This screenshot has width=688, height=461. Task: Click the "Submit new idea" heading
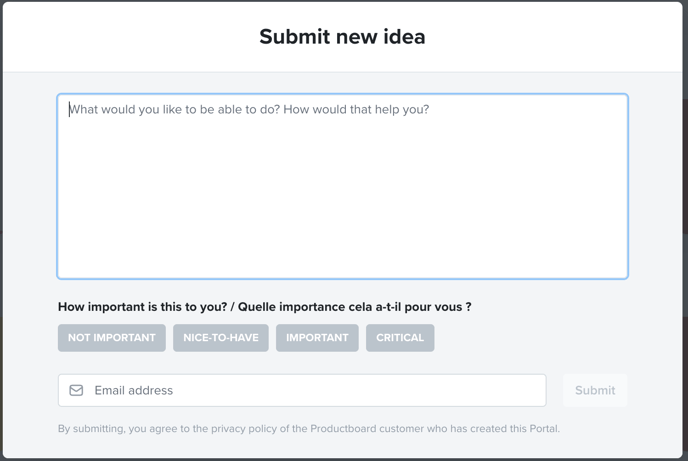click(x=342, y=36)
